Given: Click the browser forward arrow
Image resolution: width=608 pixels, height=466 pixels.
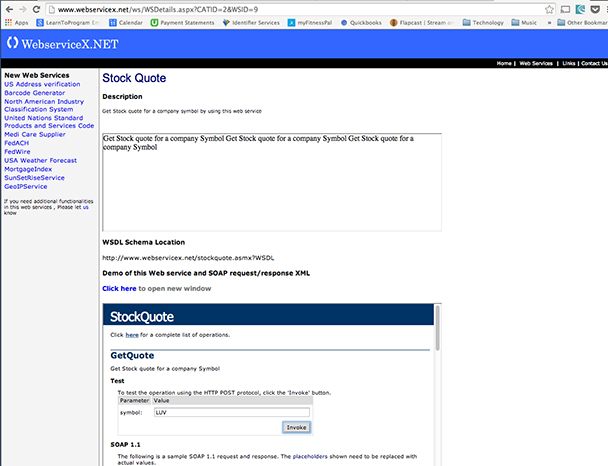Looking at the screenshot, I should pyautogui.click(x=23, y=8).
